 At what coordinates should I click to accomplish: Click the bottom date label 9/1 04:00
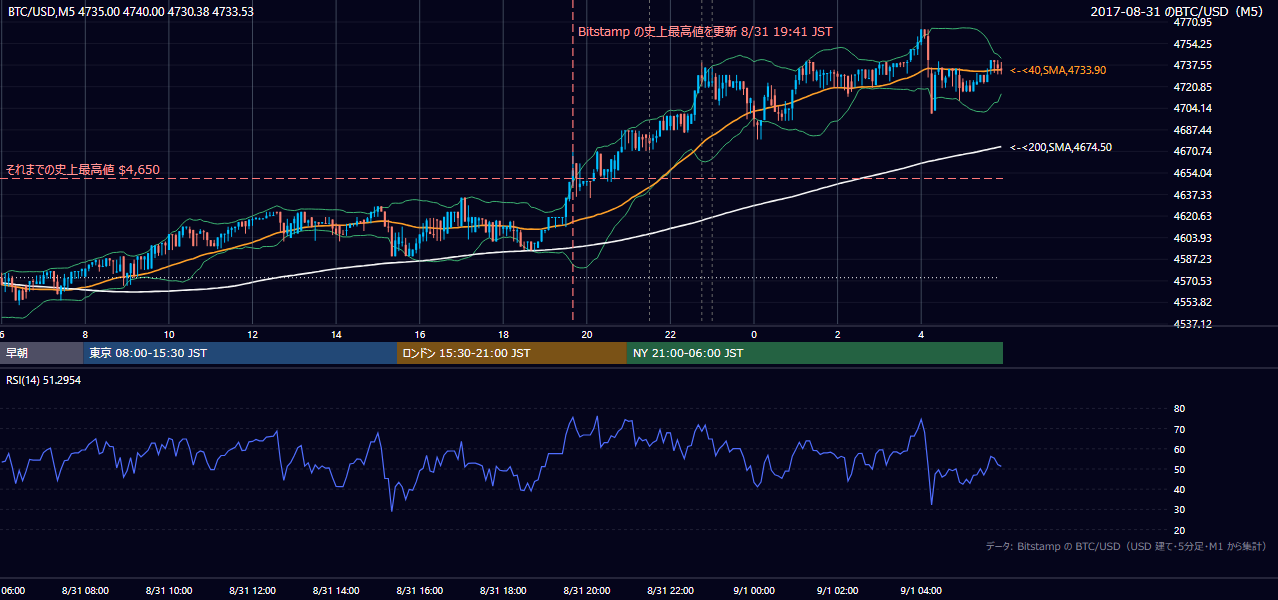(x=921, y=591)
